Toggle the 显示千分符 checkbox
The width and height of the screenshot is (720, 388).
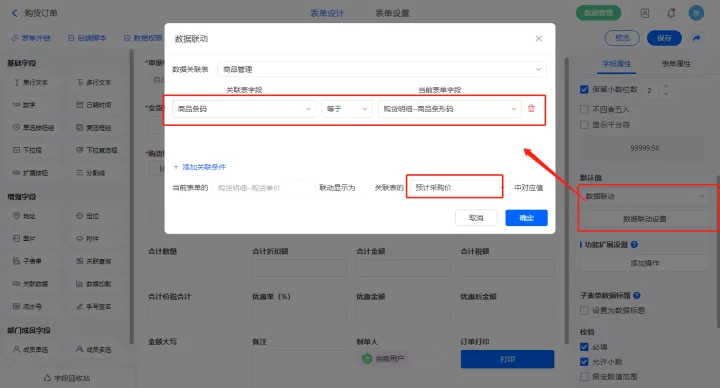point(584,125)
